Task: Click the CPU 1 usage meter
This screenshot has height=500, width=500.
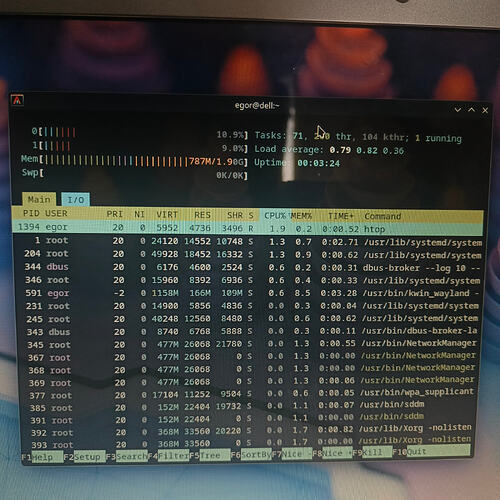Action: pos(140,147)
